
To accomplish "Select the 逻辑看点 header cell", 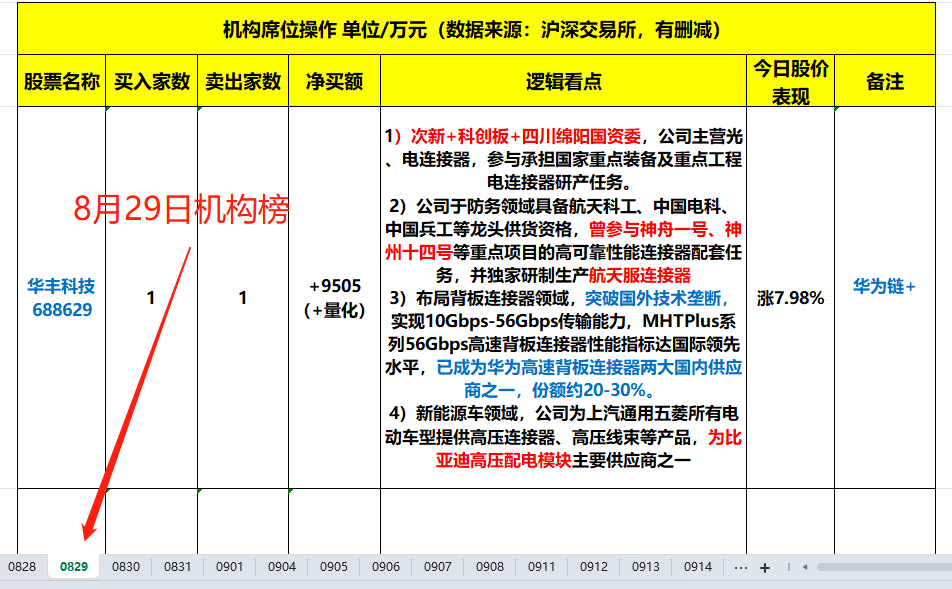I will click(563, 81).
